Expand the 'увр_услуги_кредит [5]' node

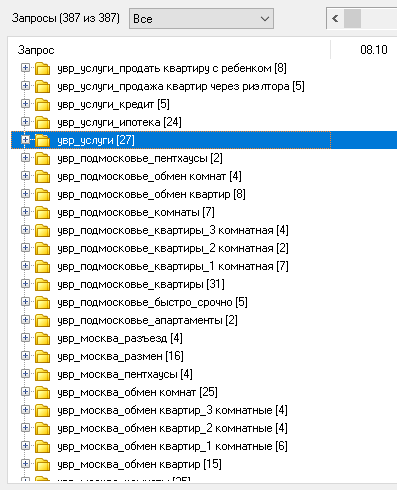(25, 104)
